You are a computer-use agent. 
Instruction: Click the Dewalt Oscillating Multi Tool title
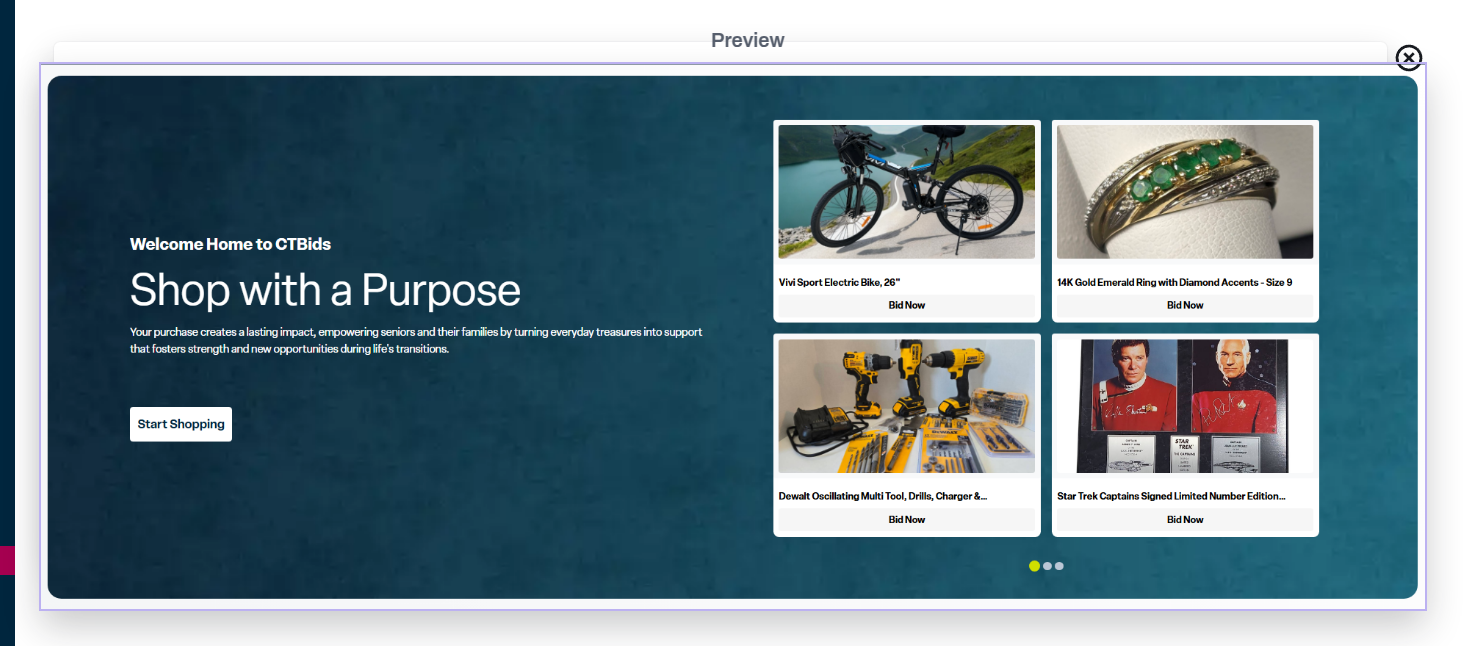(x=882, y=496)
